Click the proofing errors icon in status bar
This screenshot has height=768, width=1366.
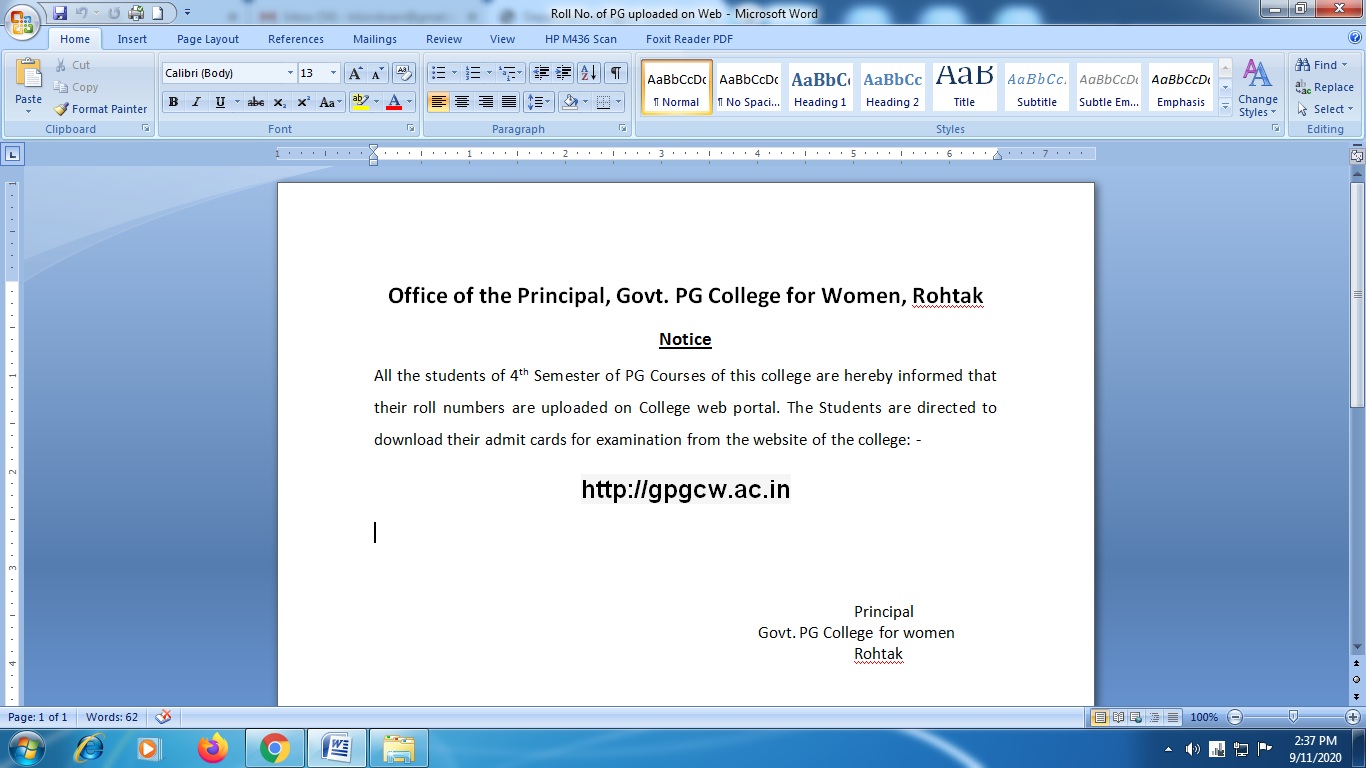(164, 717)
